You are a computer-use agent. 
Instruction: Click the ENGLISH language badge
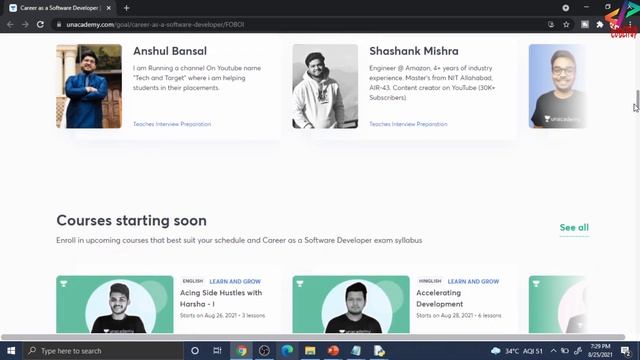pyautogui.click(x=193, y=281)
